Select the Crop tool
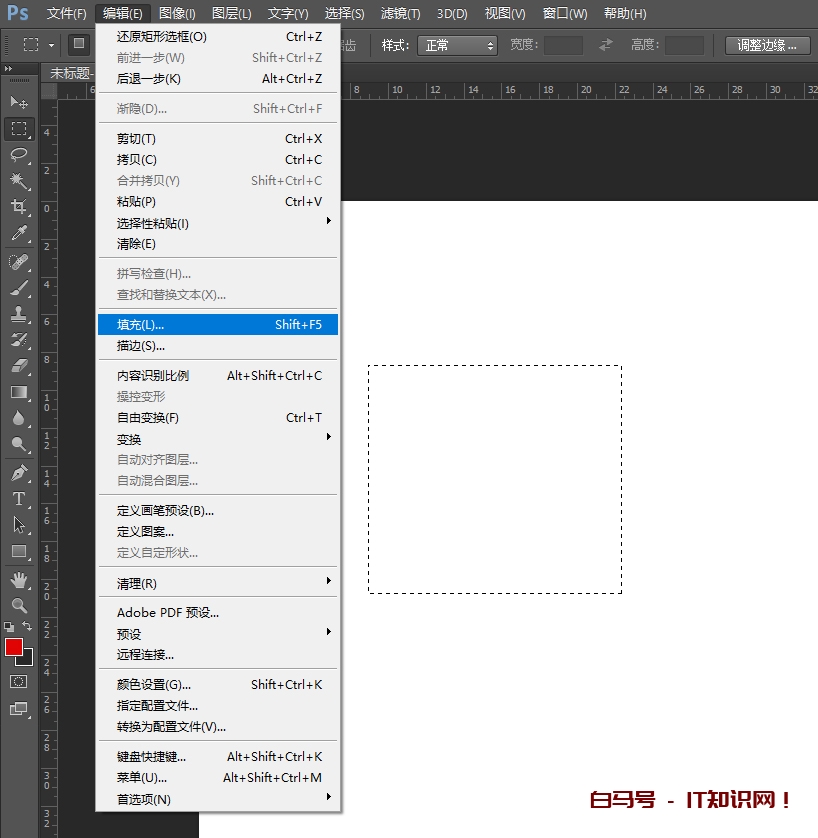The width and height of the screenshot is (818, 838). coord(19,207)
